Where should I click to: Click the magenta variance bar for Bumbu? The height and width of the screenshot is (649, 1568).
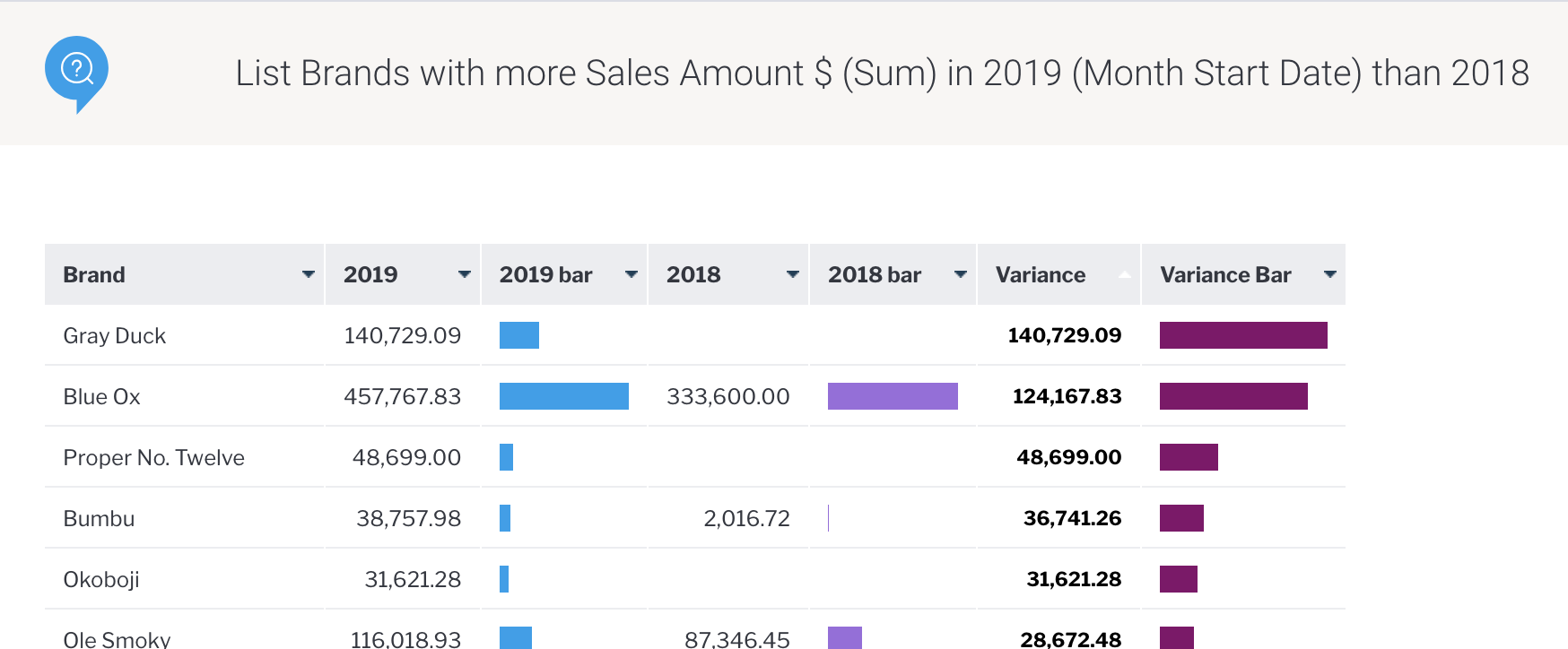pyautogui.click(x=1181, y=518)
